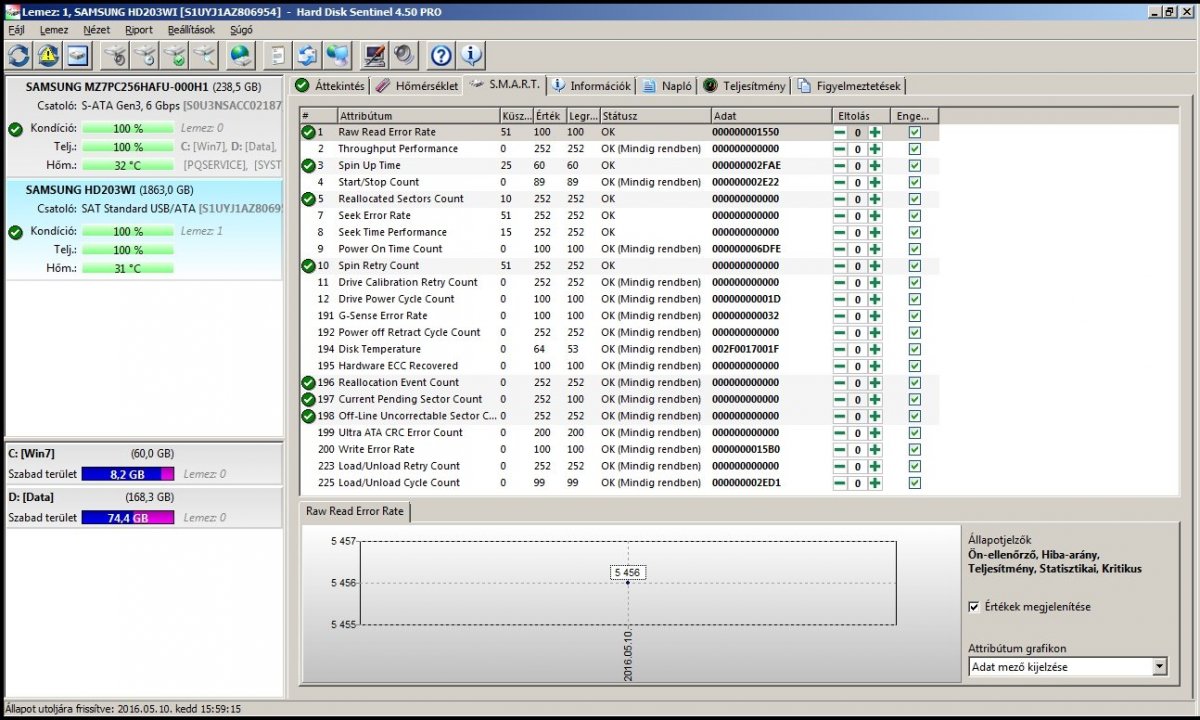1200x720 pixels.
Task: Select the SAMSUNG MZ7PC256HAFU-000H1 disk entry
Action: point(145,126)
